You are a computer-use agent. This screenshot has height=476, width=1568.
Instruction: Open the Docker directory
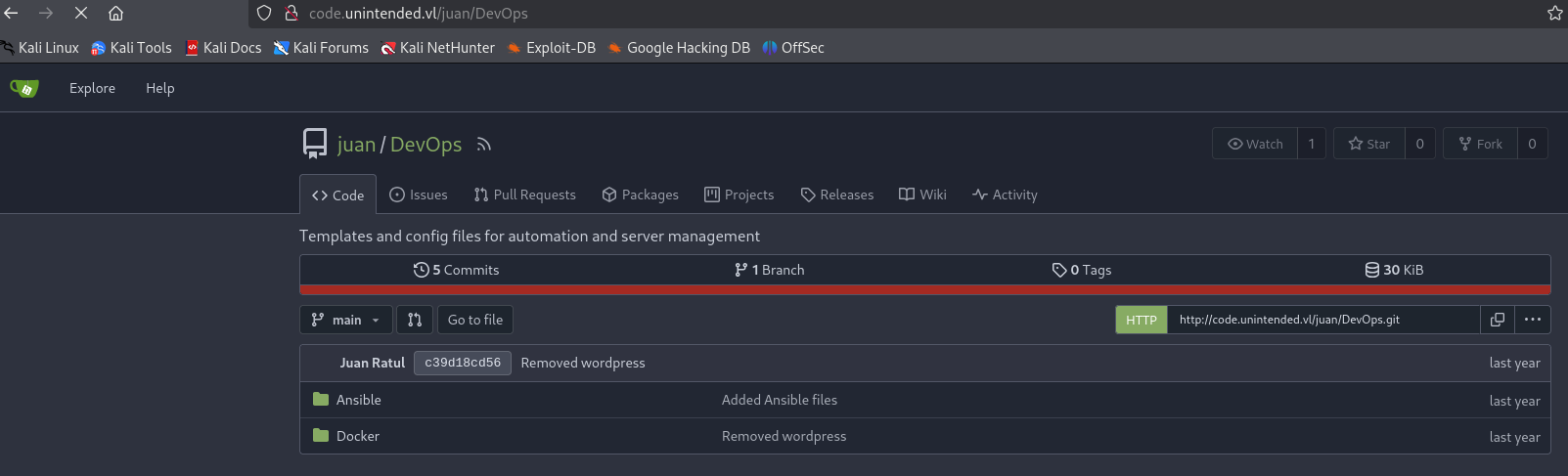358,436
